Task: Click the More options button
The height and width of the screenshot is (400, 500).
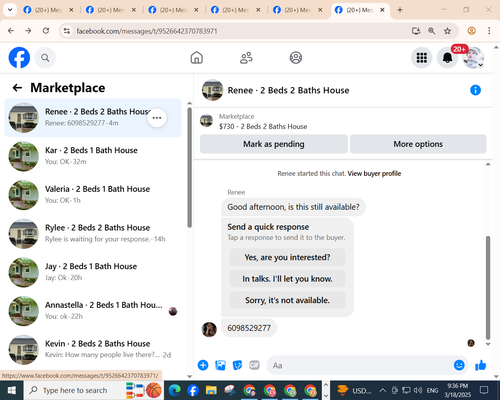Action: (418, 144)
